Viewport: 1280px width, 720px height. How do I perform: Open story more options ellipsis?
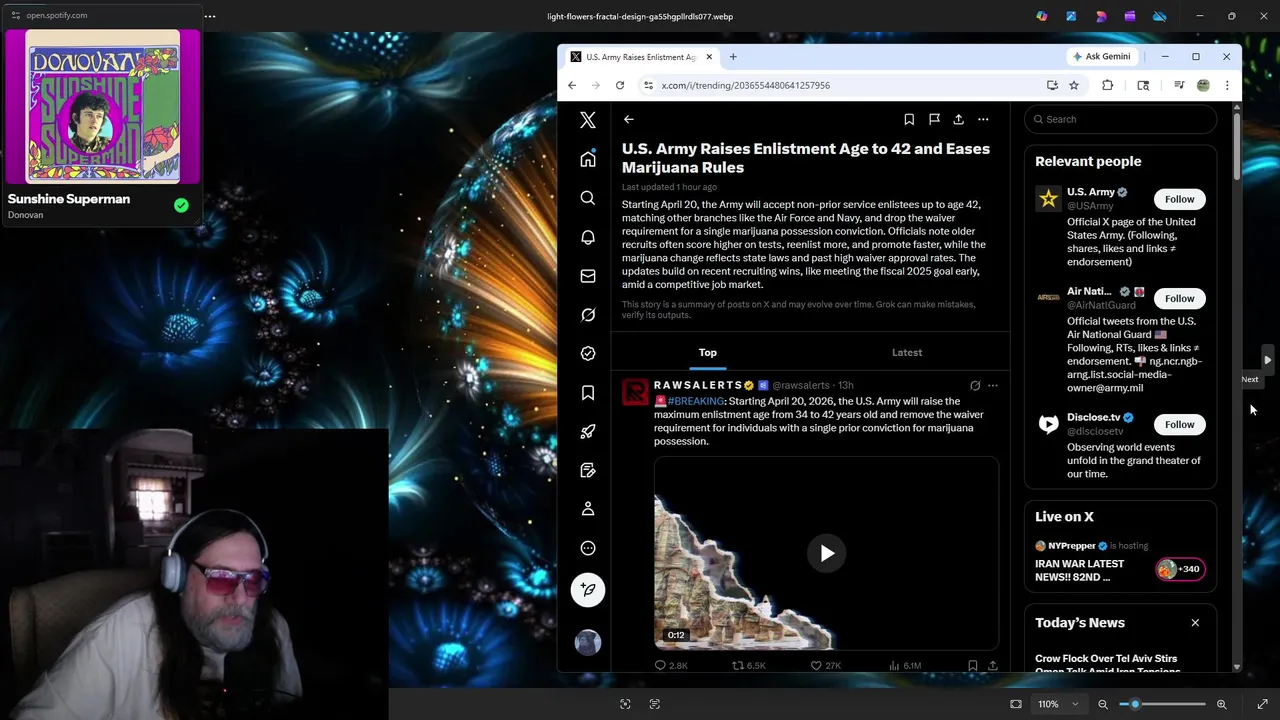click(x=983, y=119)
